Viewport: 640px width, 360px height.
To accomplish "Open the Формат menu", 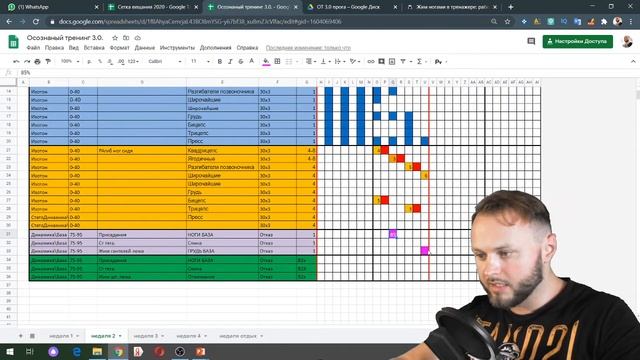I will pos(120,48).
